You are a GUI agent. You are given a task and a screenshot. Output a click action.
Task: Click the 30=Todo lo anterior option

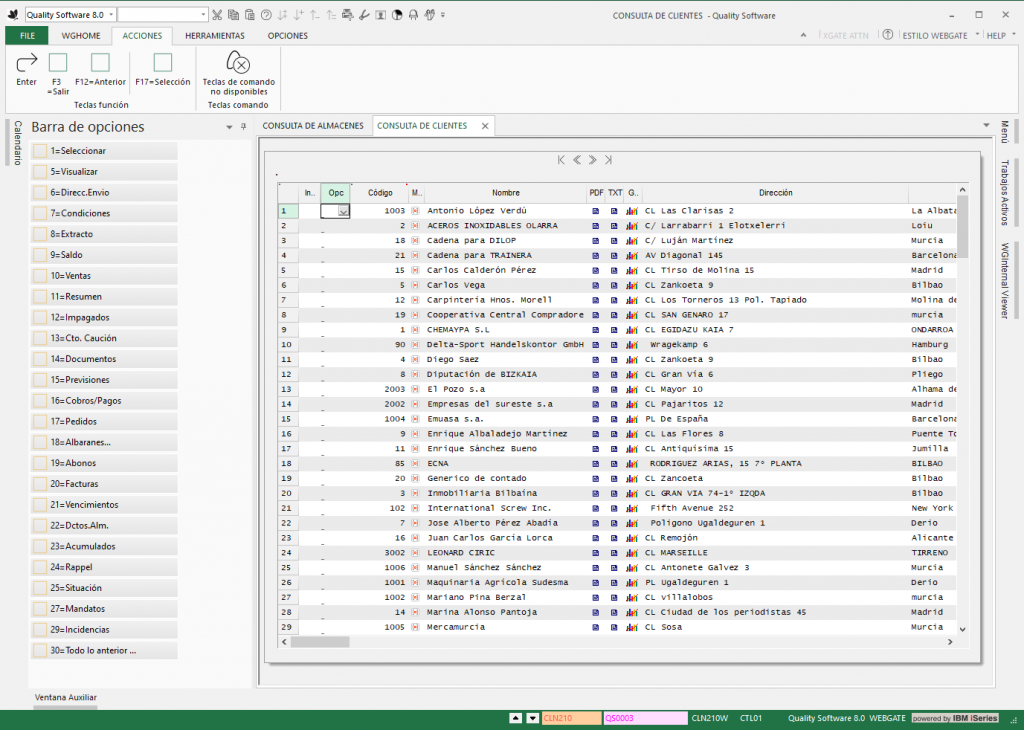[104, 650]
